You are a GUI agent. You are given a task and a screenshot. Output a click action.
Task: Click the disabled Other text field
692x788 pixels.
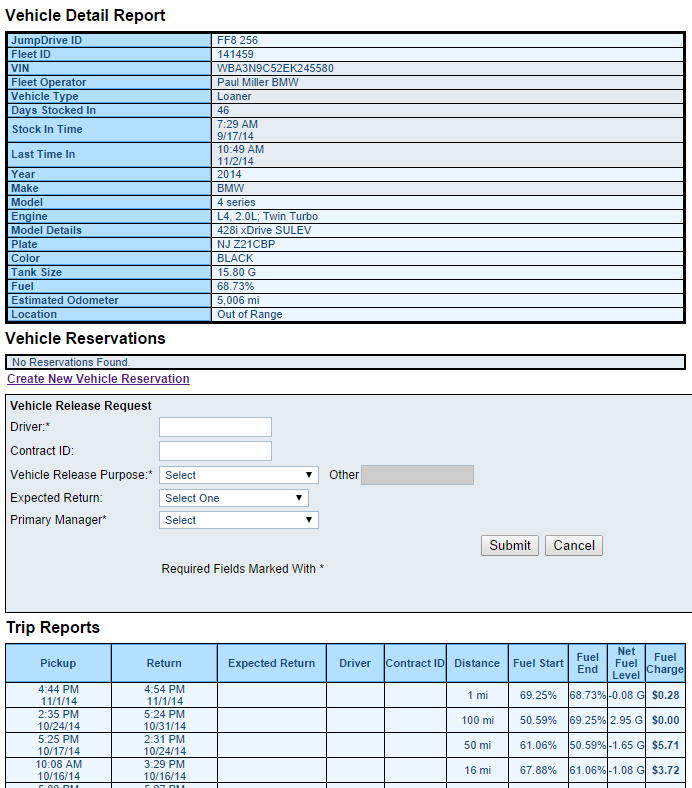point(417,475)
